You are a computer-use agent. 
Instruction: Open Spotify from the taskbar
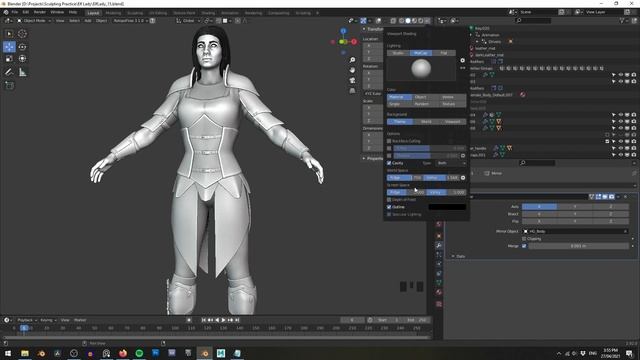point(139,353)
